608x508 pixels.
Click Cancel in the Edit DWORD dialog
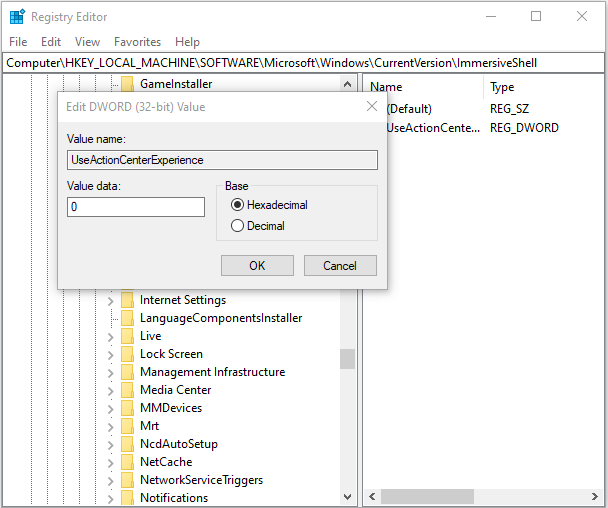[x=340, y=266]
